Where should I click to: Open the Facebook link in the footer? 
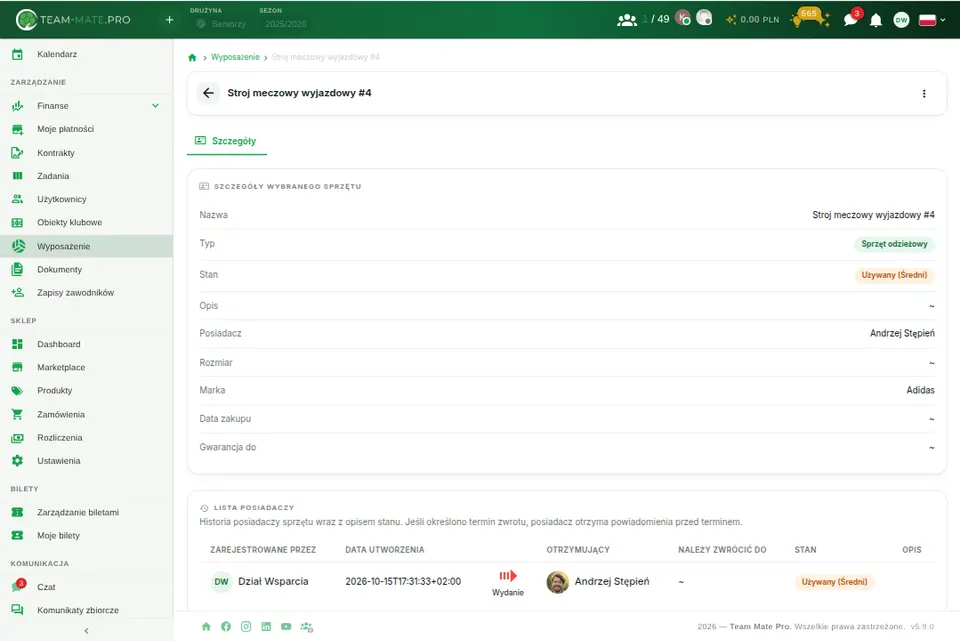[226, 626]
